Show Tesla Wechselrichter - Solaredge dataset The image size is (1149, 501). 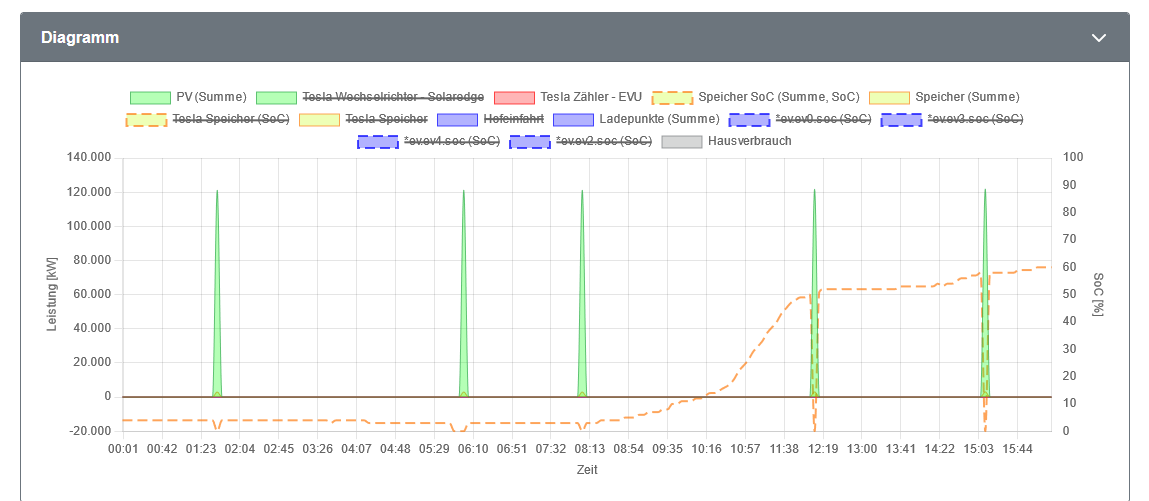[x=394, y=97]
